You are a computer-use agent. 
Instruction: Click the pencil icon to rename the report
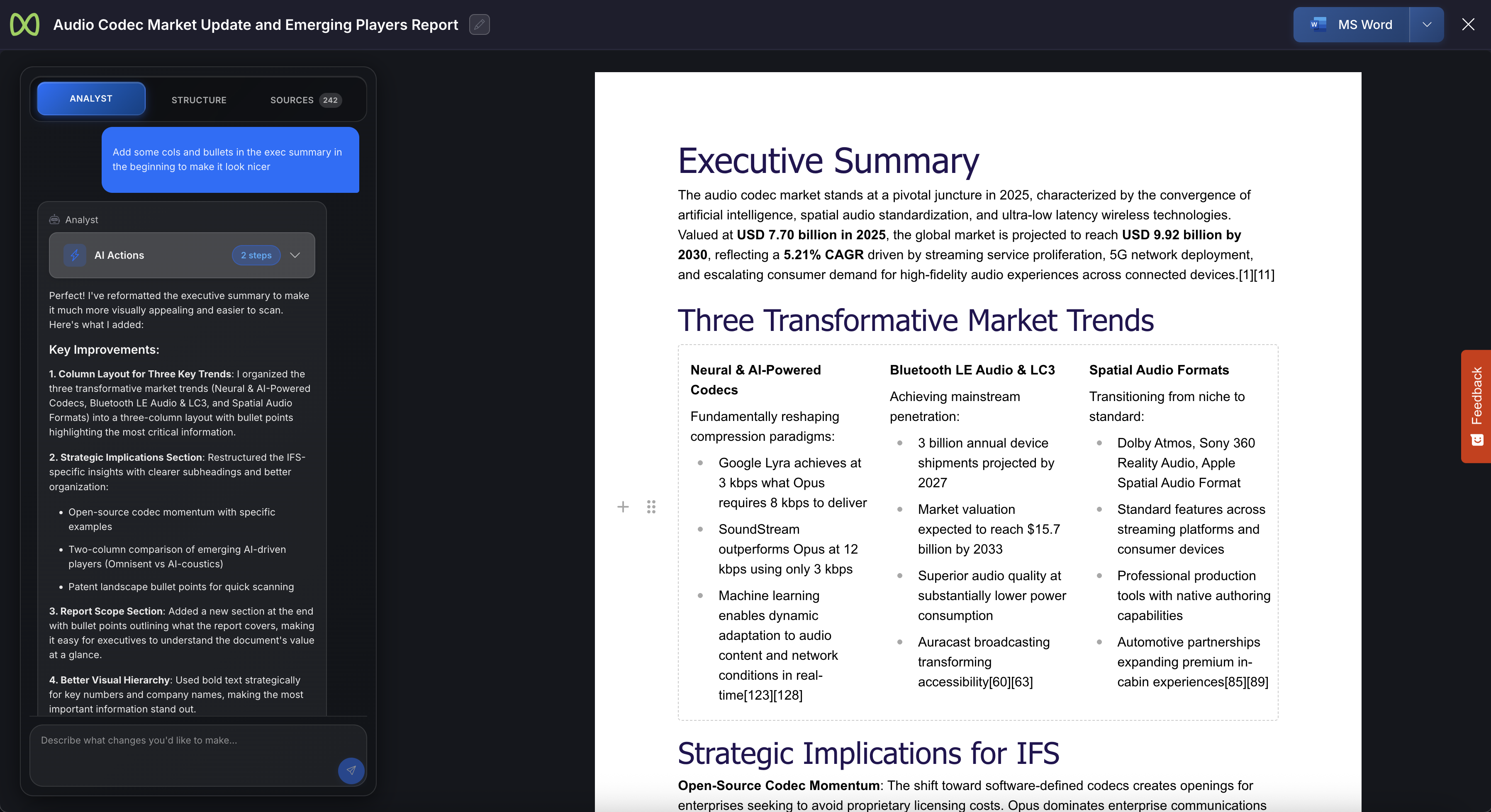(479, 24)
